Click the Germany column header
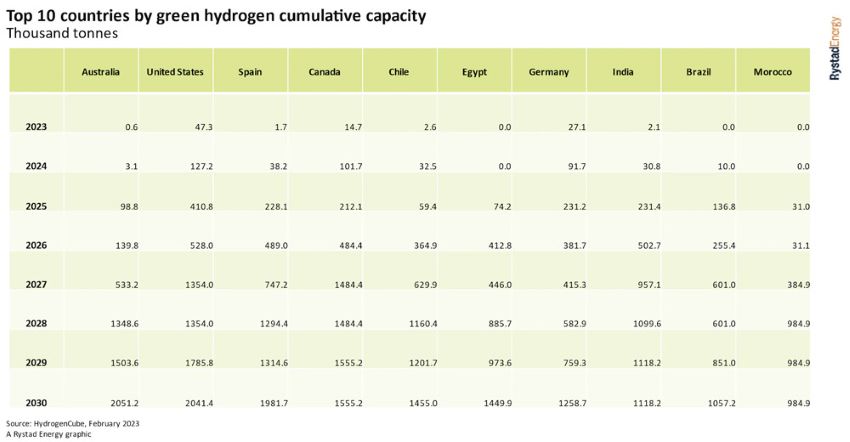 pos(549,72)
